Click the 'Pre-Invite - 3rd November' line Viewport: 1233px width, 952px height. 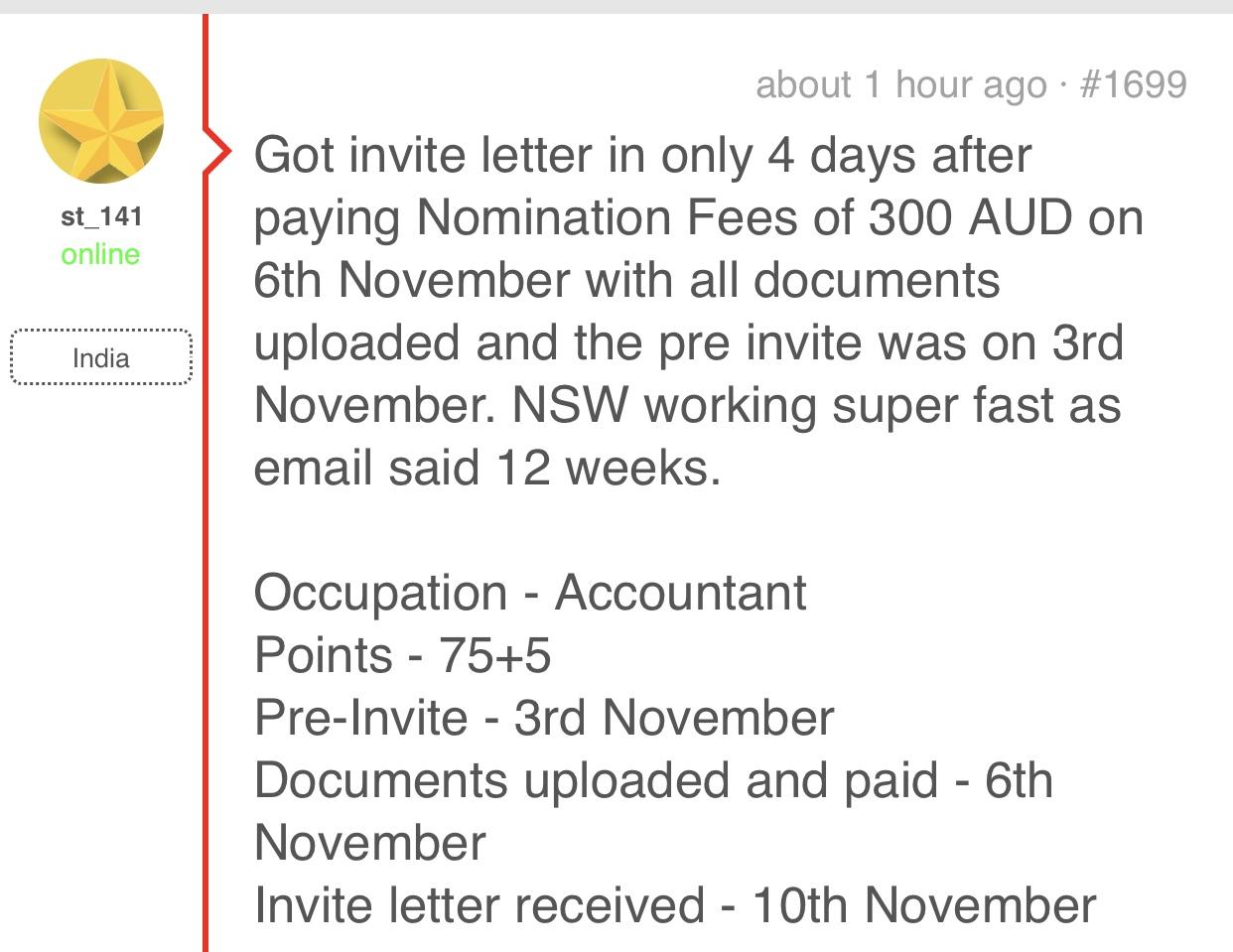[x=543, y=718]
